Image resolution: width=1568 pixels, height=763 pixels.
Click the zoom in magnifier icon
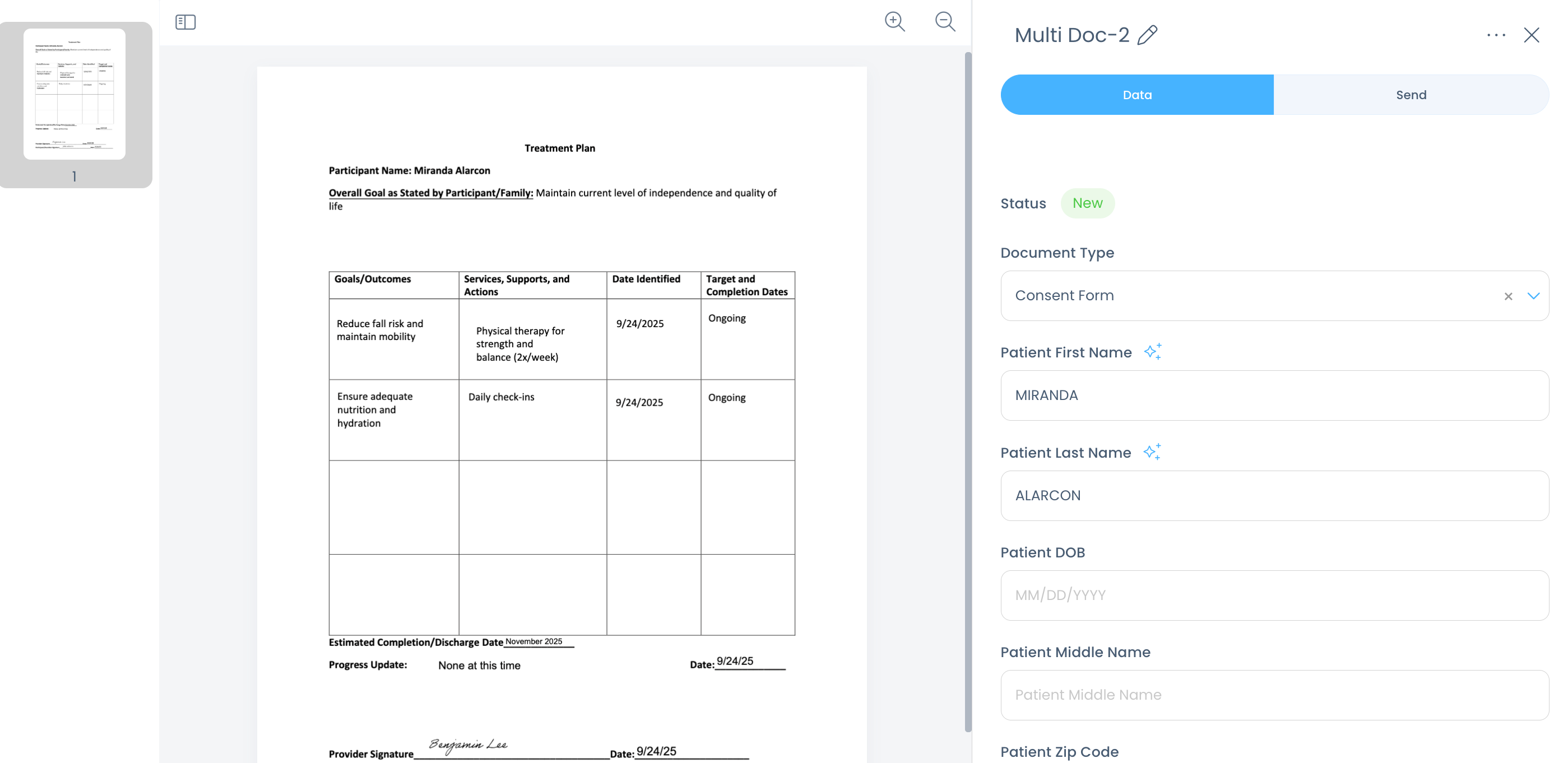(894, 21)
